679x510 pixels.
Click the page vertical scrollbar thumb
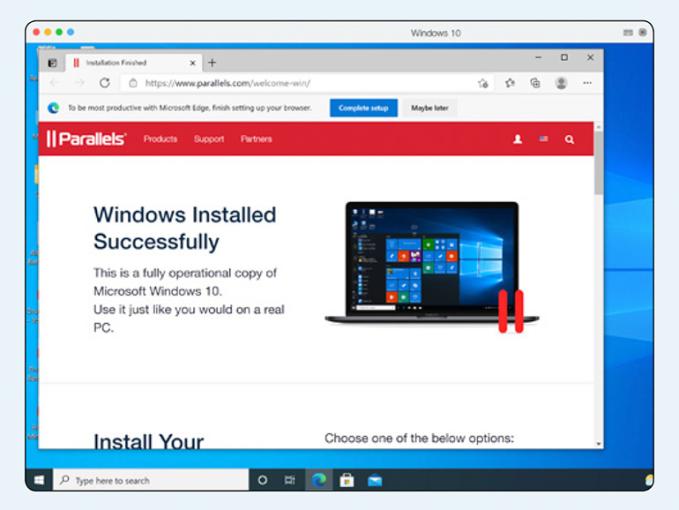coord(599,162)
